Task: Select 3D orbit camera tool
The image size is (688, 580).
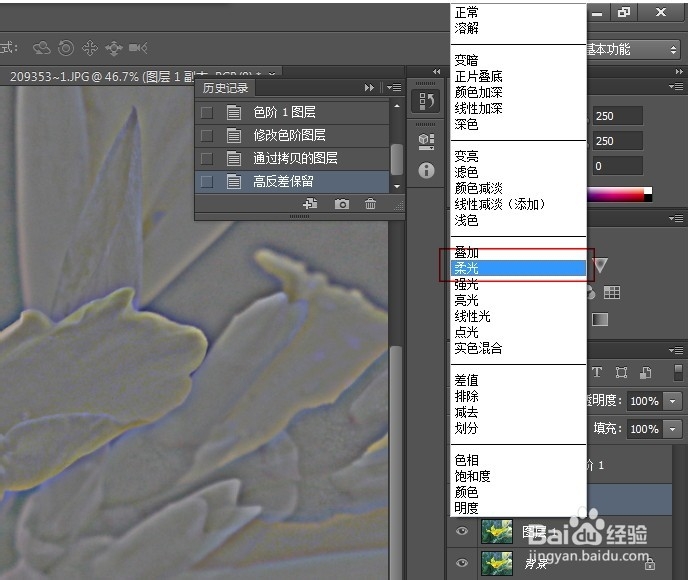Action: click(x=42, y=48)
